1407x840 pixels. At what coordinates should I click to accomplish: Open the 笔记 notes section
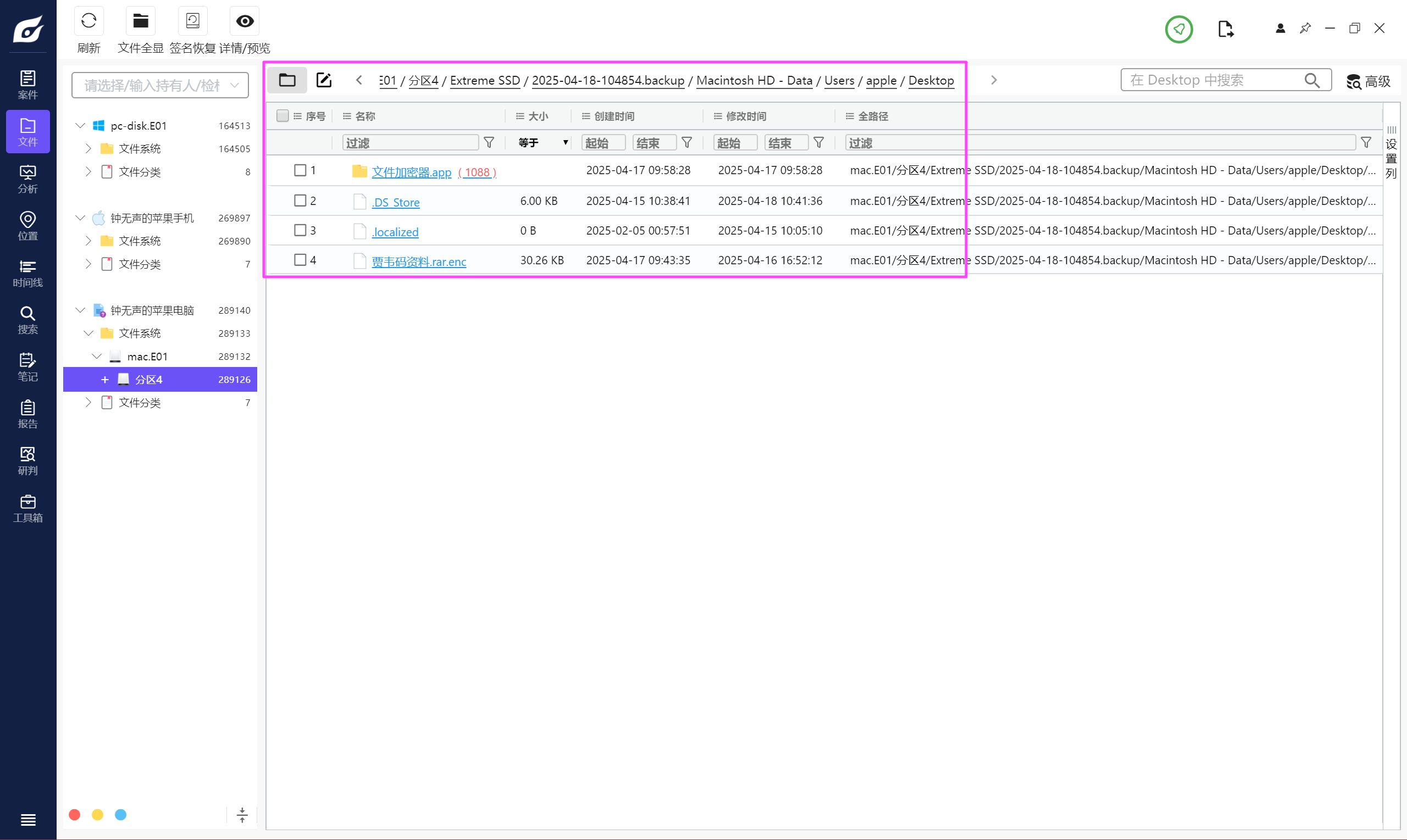click(27, 367)
